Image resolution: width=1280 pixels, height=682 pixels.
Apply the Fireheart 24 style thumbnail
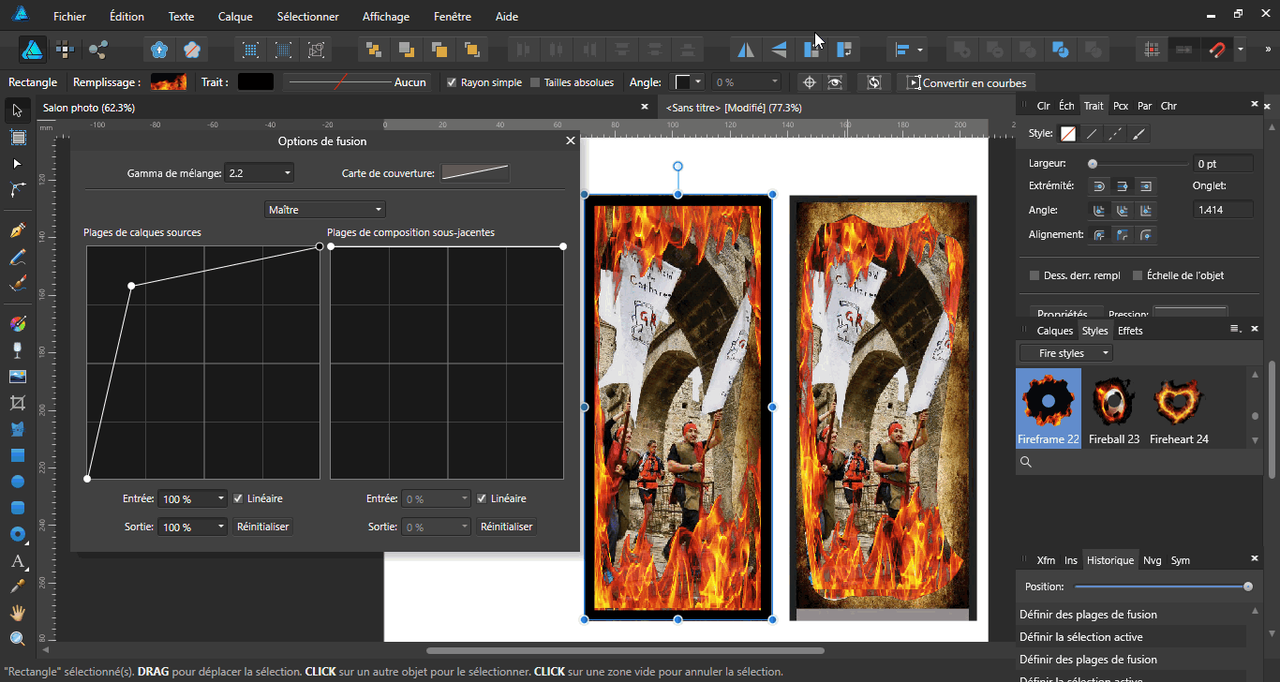click(x=1179, y=410)
